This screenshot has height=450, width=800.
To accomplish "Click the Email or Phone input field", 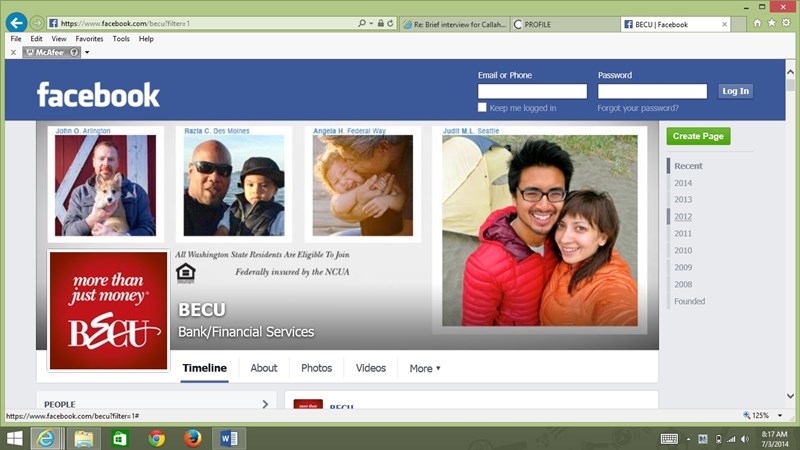I will point(532,91).
